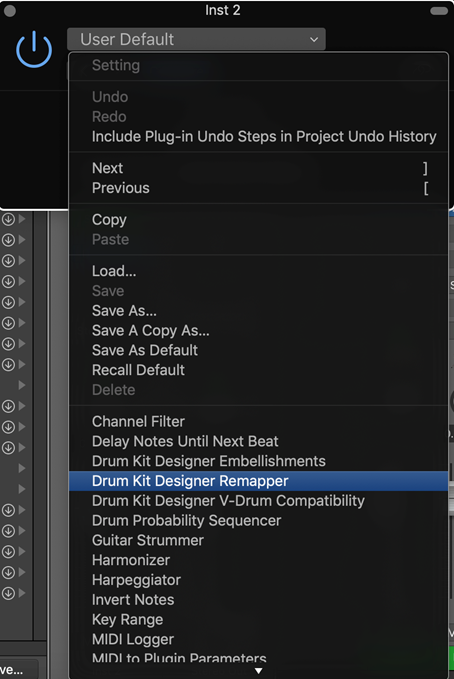Load the MIDI Logger preset

[259, 640]
